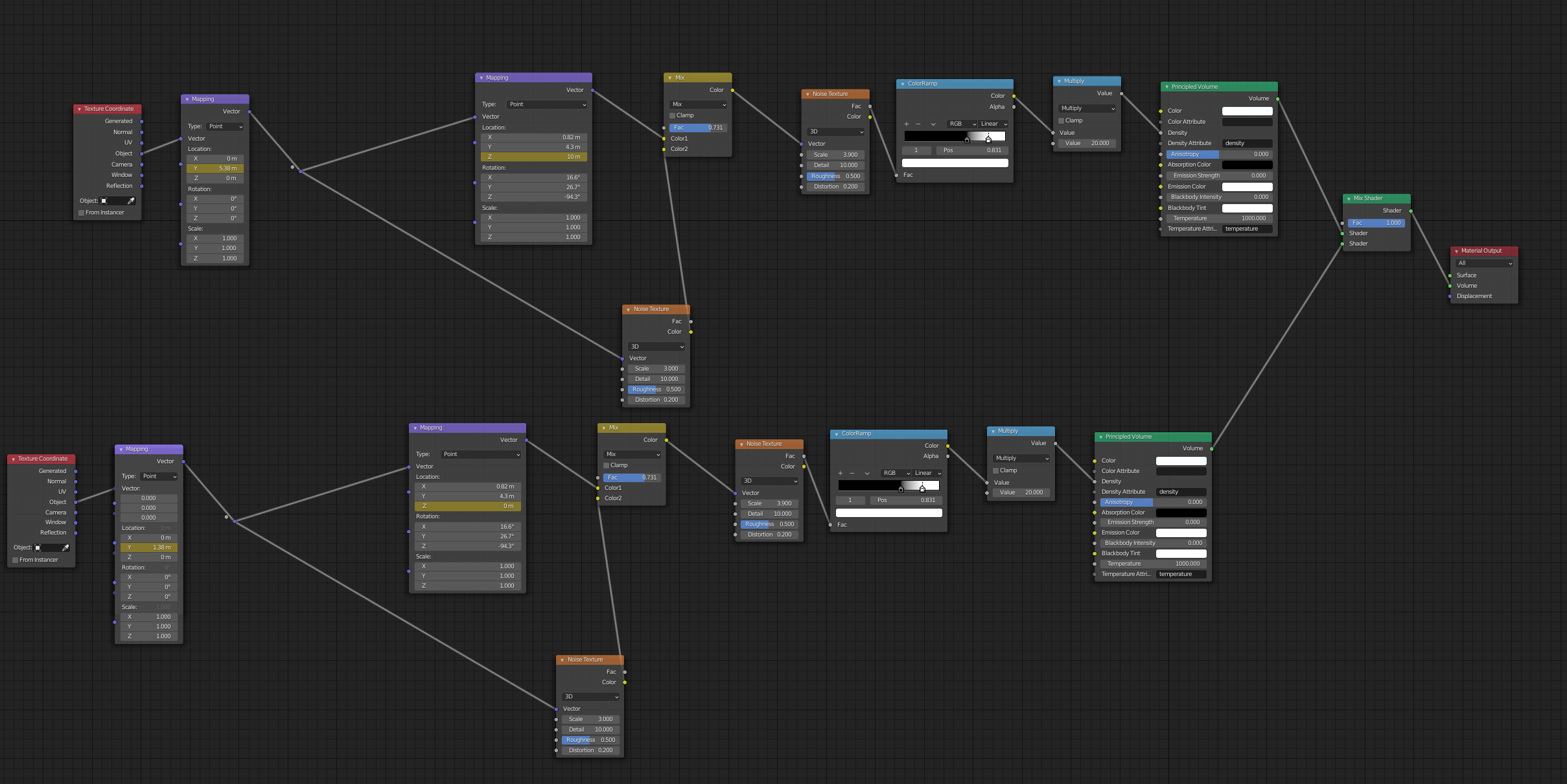Open the Linear interpolation dropdown in the upper ColorRamp
The image size is (1567, 784).
click(x=993, y=124)
